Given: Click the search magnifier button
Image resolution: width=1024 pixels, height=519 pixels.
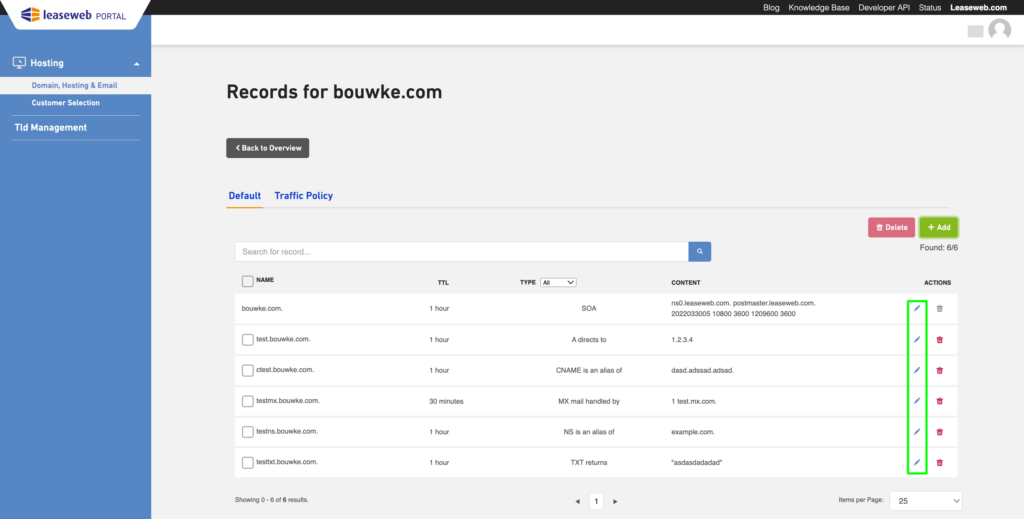Looking at the screenshot, I should (699, 251).
